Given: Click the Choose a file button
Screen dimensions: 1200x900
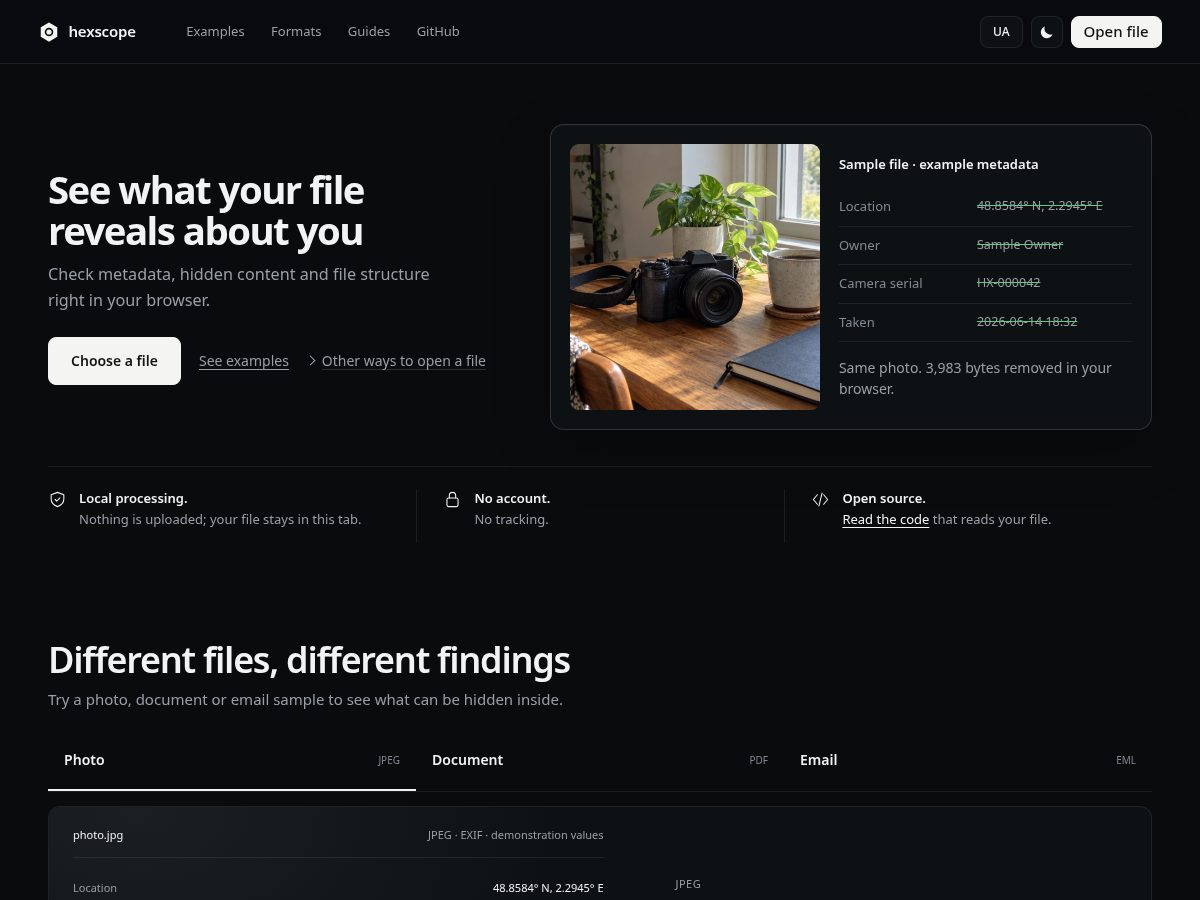Looking at the screenshot, I should 114,361.
